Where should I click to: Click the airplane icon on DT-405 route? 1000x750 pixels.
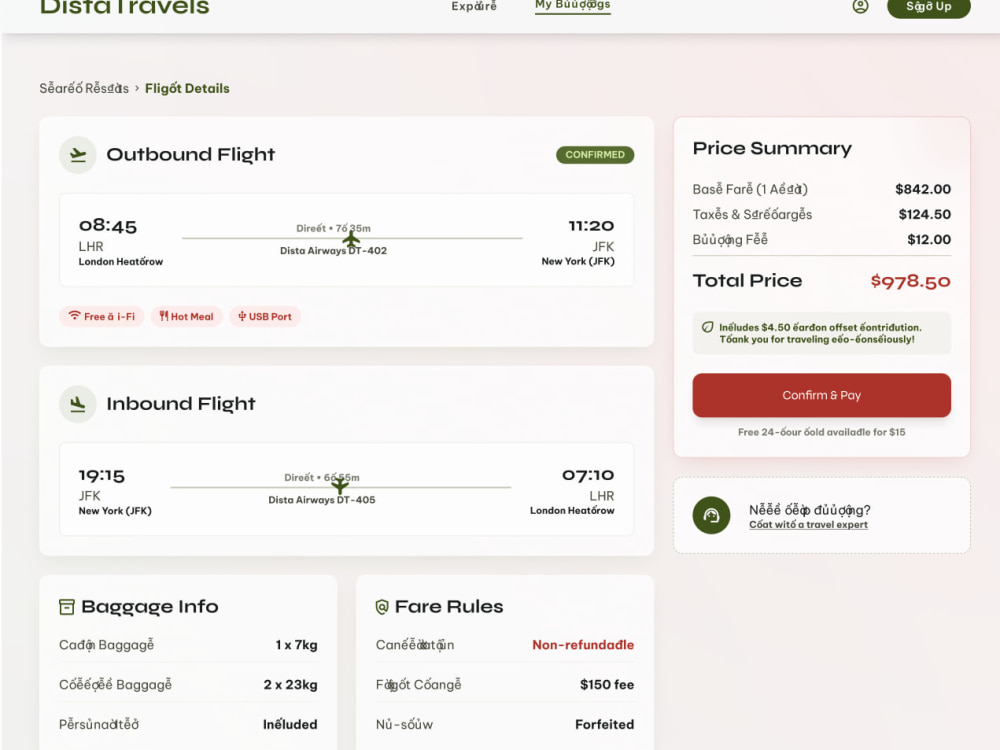pos(340,486)
